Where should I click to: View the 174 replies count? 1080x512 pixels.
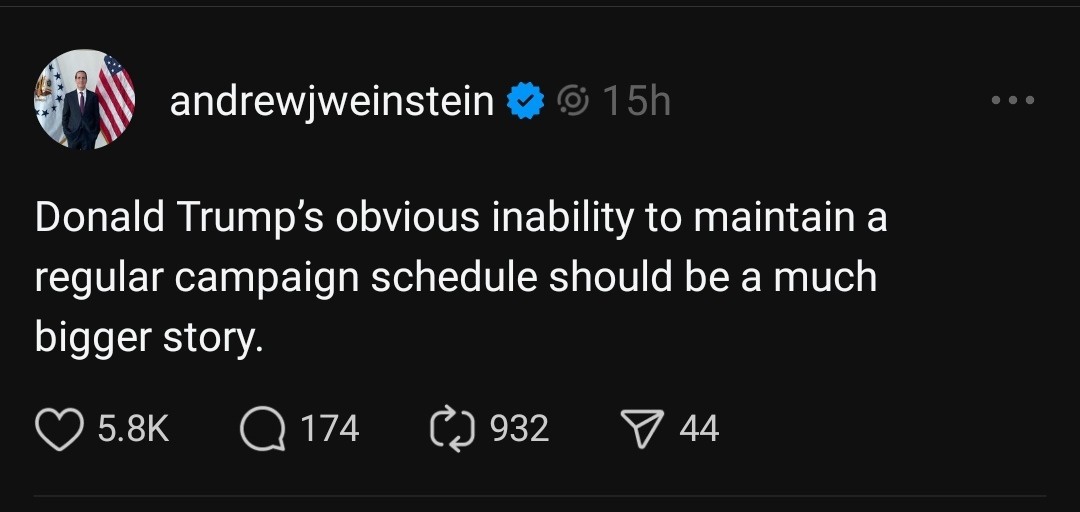[x=329, y=429]
